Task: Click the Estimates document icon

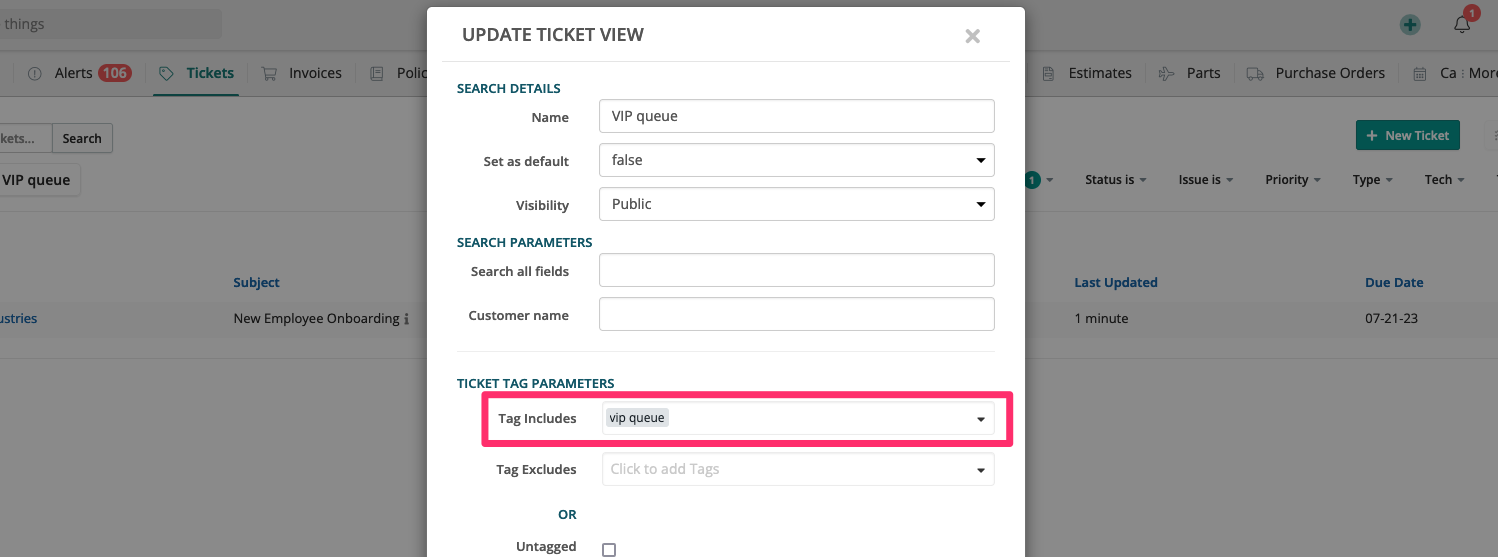Action: click(x=1048, y=73)
